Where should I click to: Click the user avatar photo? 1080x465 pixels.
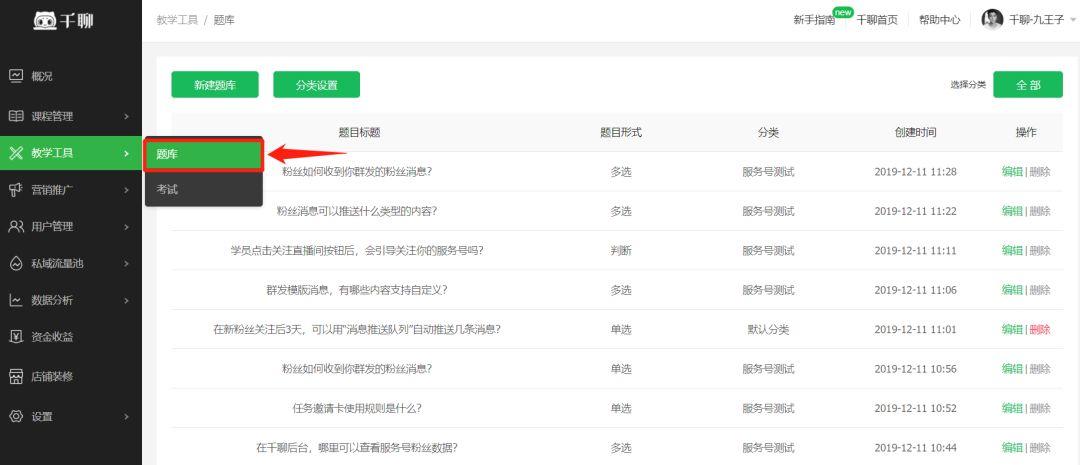pos(992,20)
